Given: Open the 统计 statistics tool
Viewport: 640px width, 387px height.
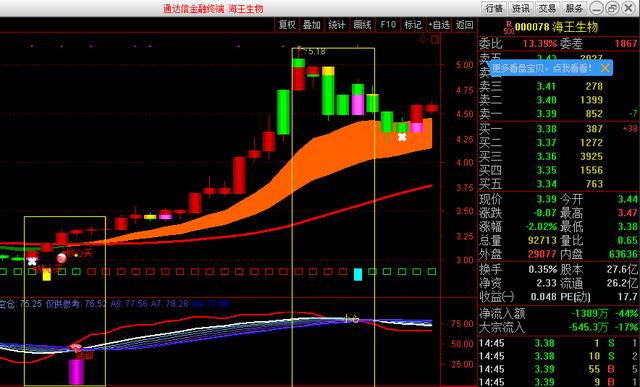Looking at the screenshot, I should click(x=337, y=25).
